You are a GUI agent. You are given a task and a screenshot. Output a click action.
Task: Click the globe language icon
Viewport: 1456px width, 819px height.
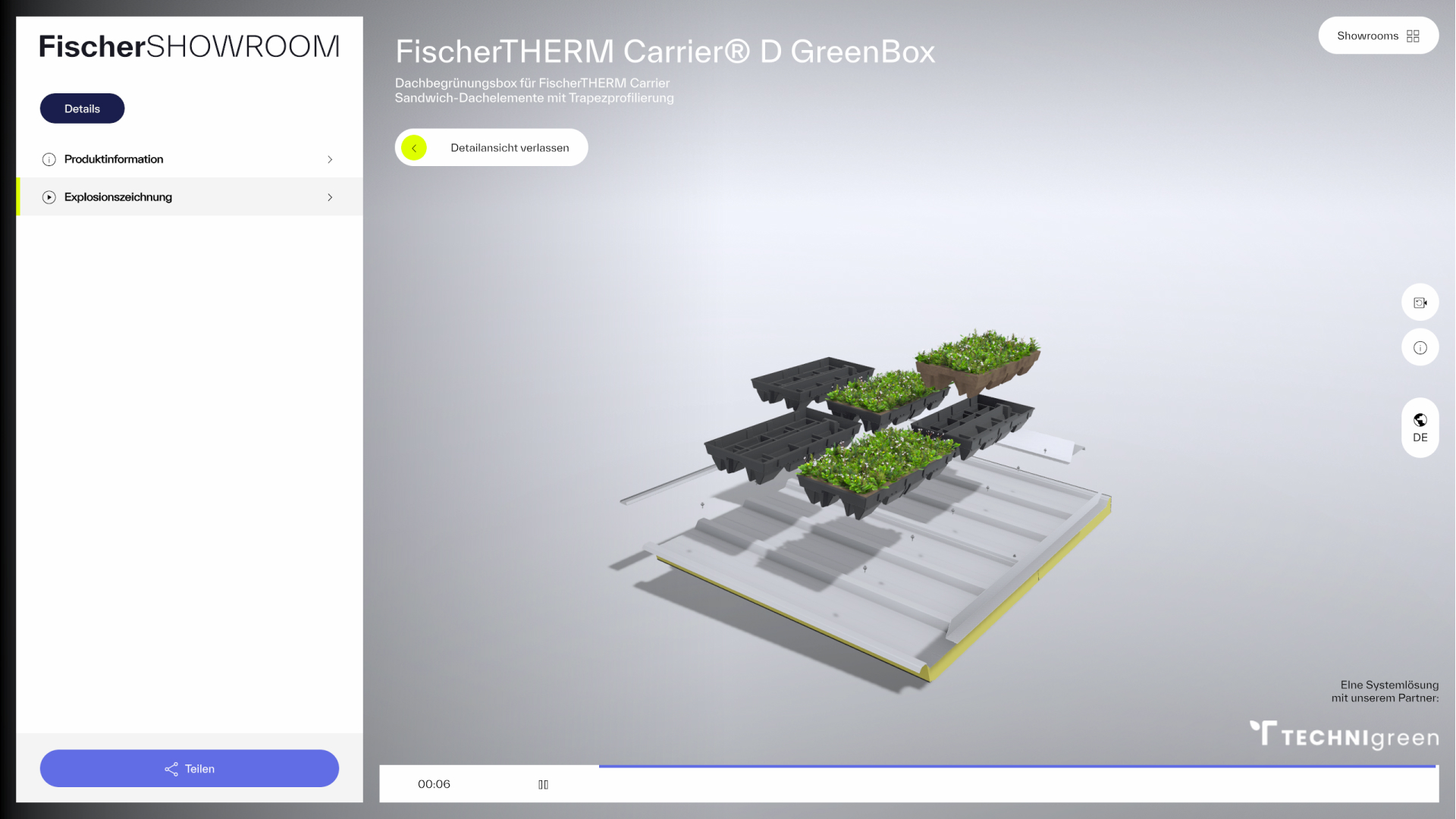(x=1420, y=420)
